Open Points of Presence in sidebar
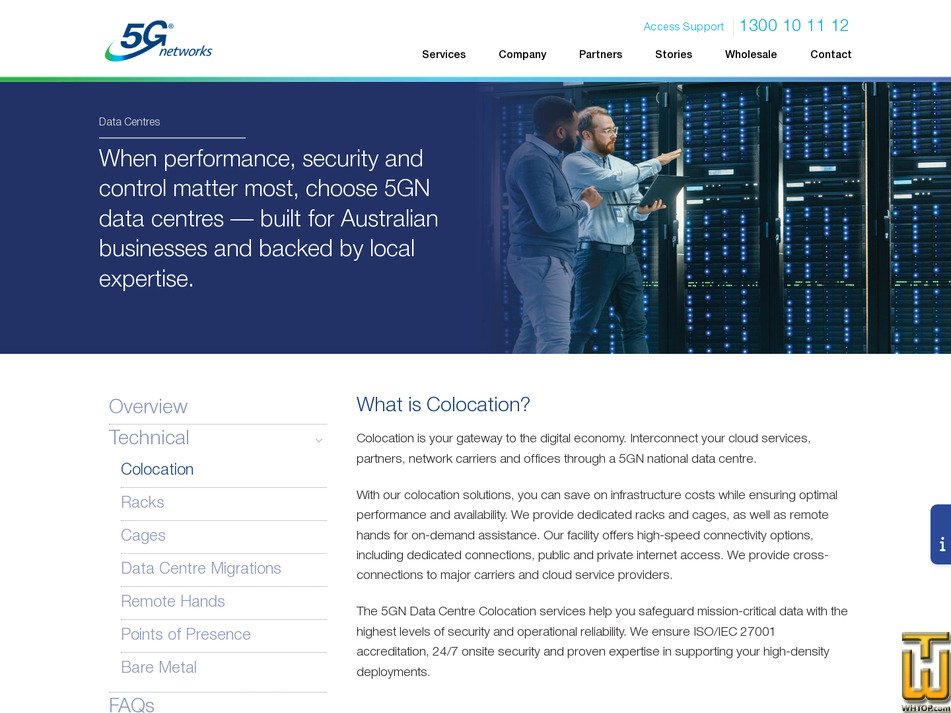The image size is (951, 713). click(186, 634)
